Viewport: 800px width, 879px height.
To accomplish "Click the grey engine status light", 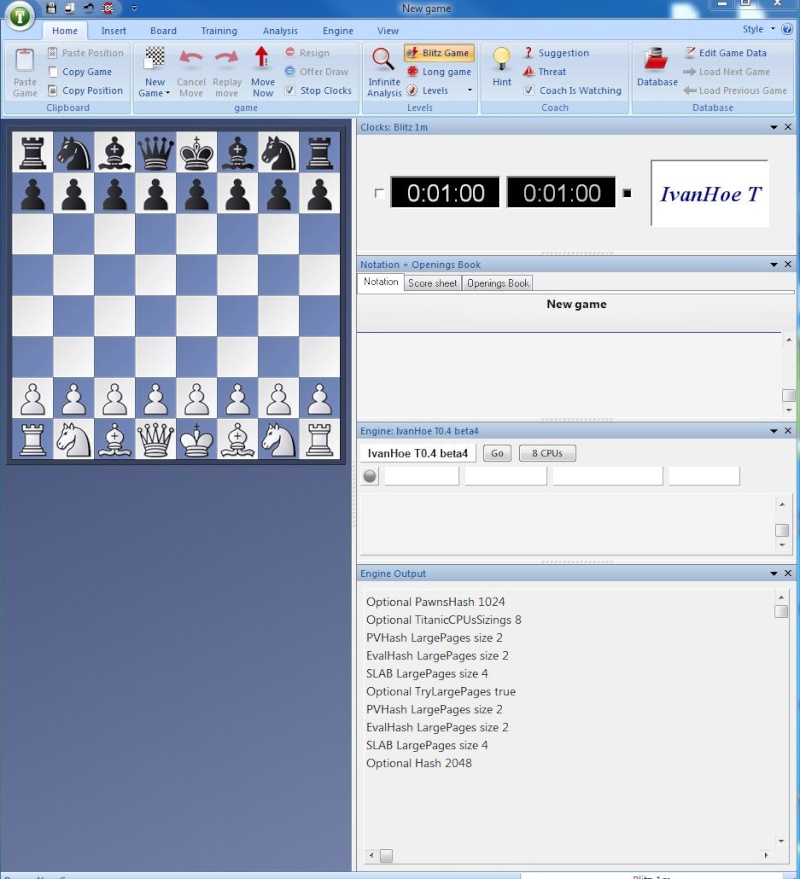I will [370, 476].
